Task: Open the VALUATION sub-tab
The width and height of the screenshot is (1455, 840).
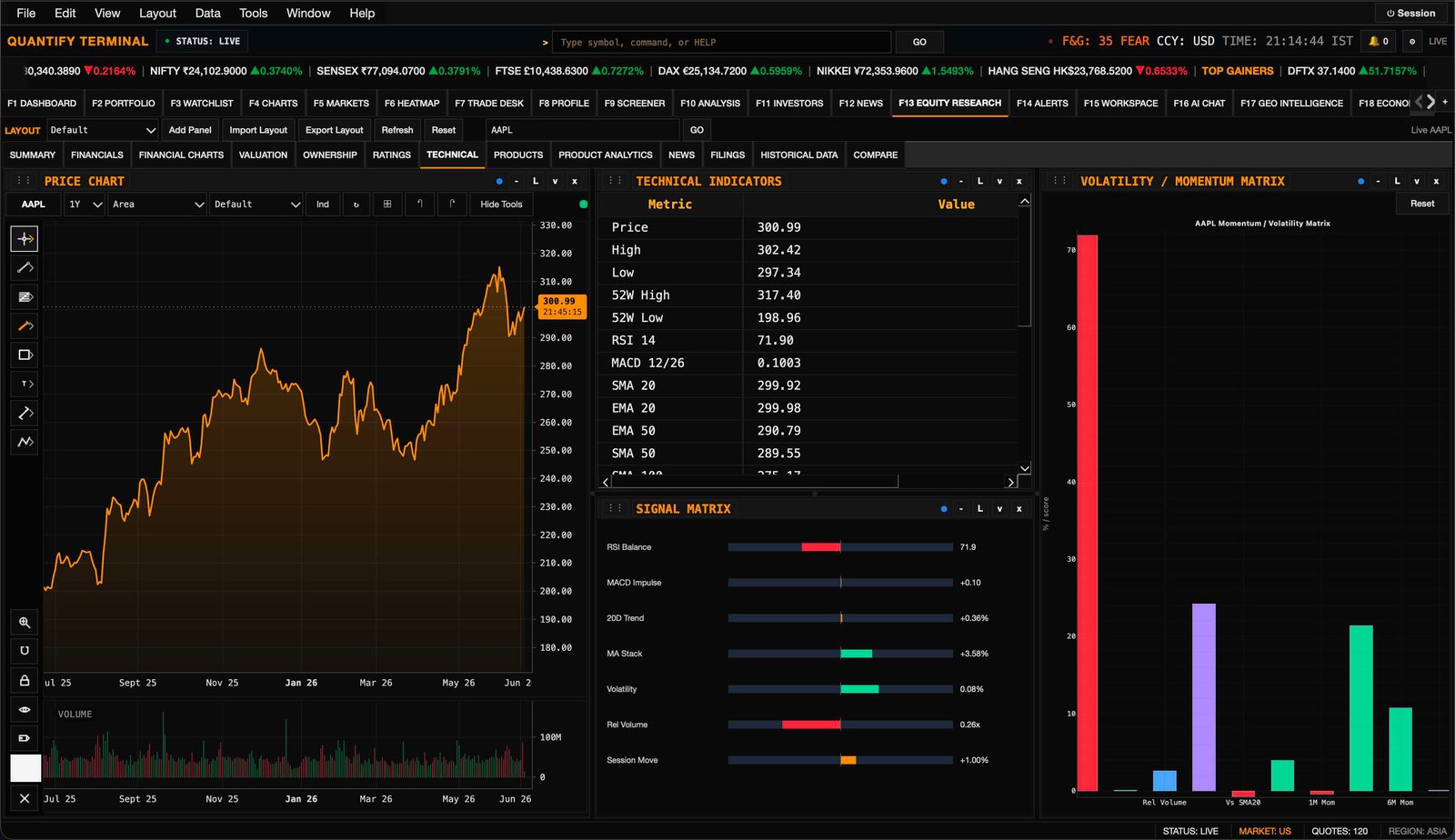Action: (x=263, y=155)
